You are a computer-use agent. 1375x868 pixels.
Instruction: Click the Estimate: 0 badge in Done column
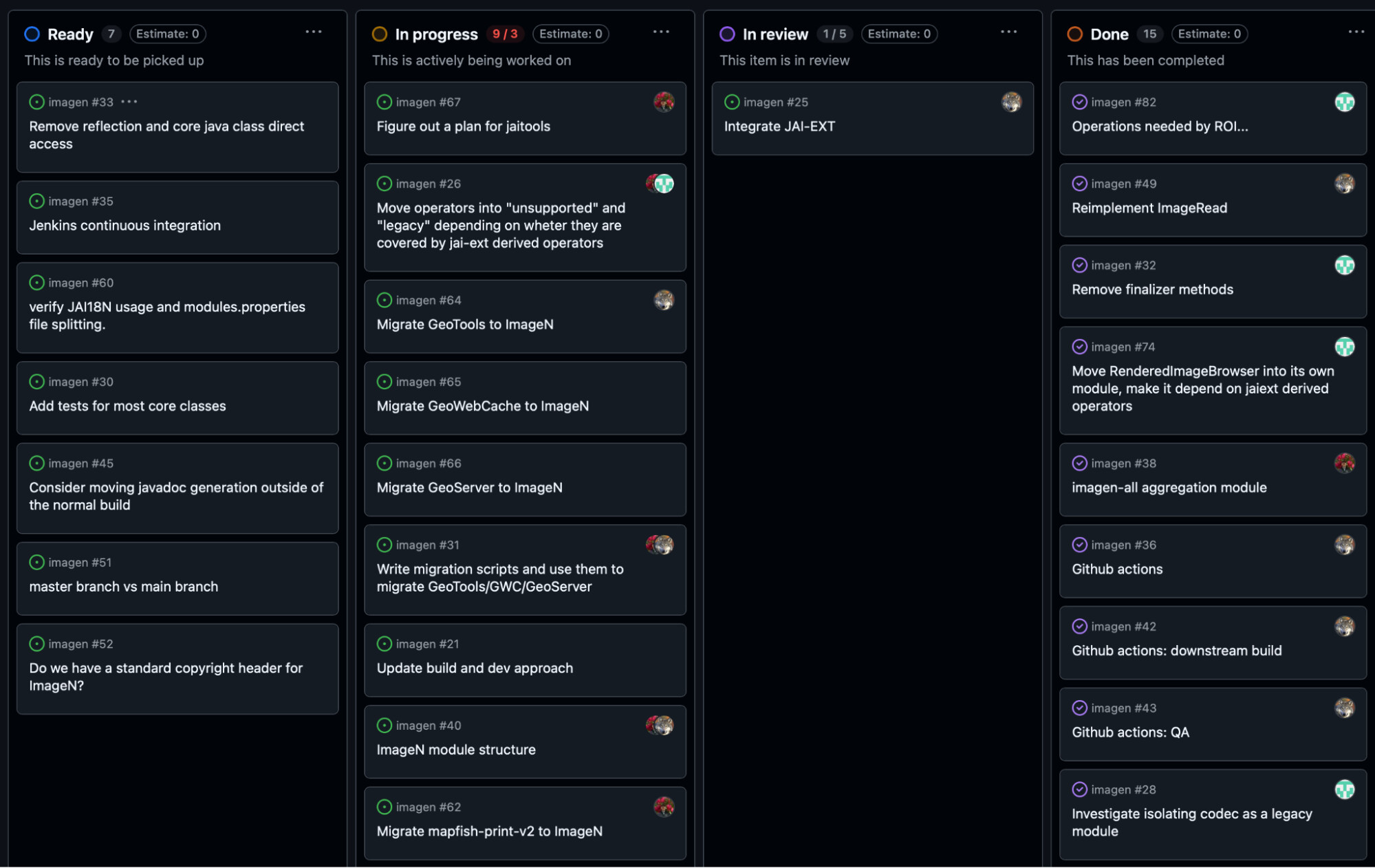click(1209, 34)
